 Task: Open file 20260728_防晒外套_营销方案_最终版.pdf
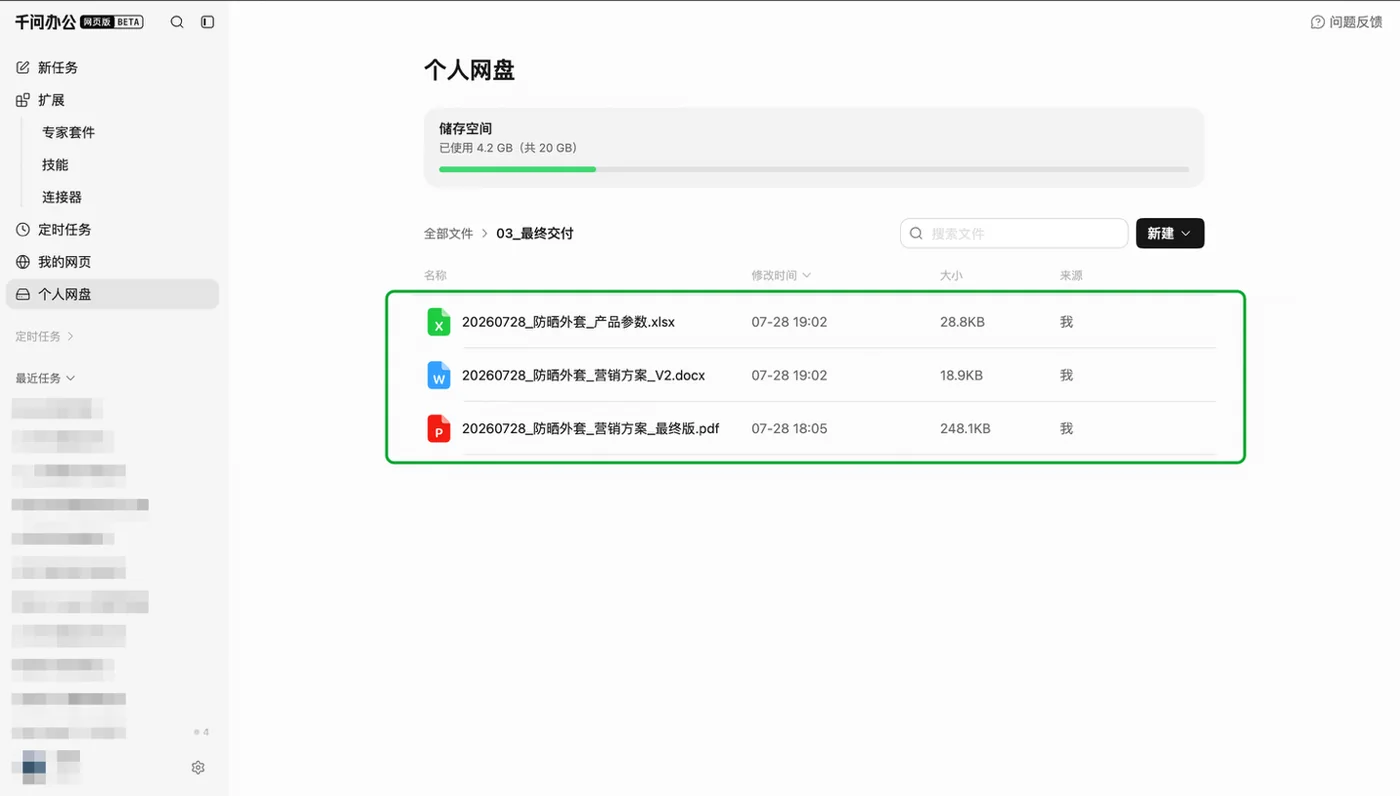590,429
